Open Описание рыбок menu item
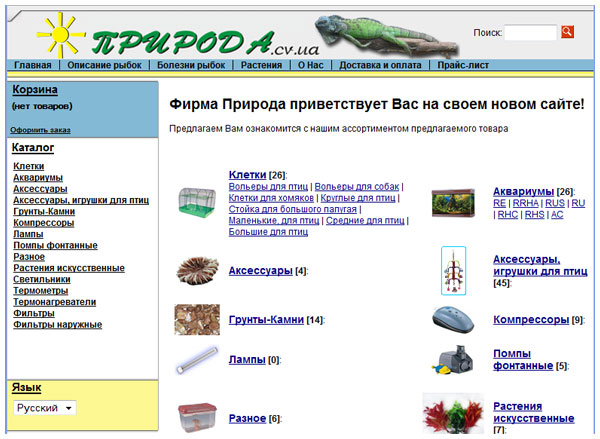 104,65
